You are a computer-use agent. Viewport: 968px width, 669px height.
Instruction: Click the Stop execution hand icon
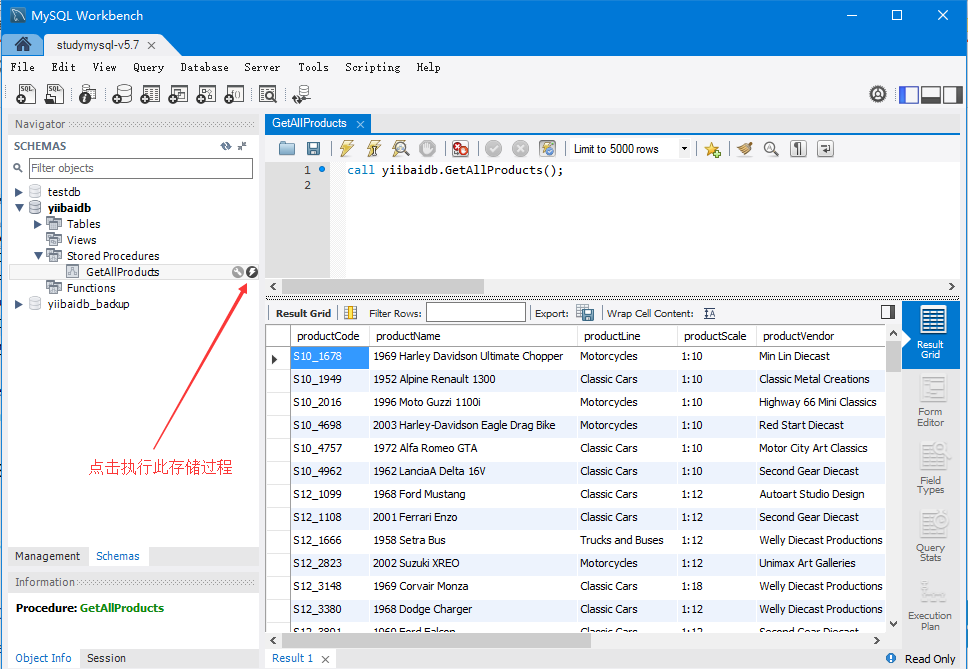coord(427,149)
